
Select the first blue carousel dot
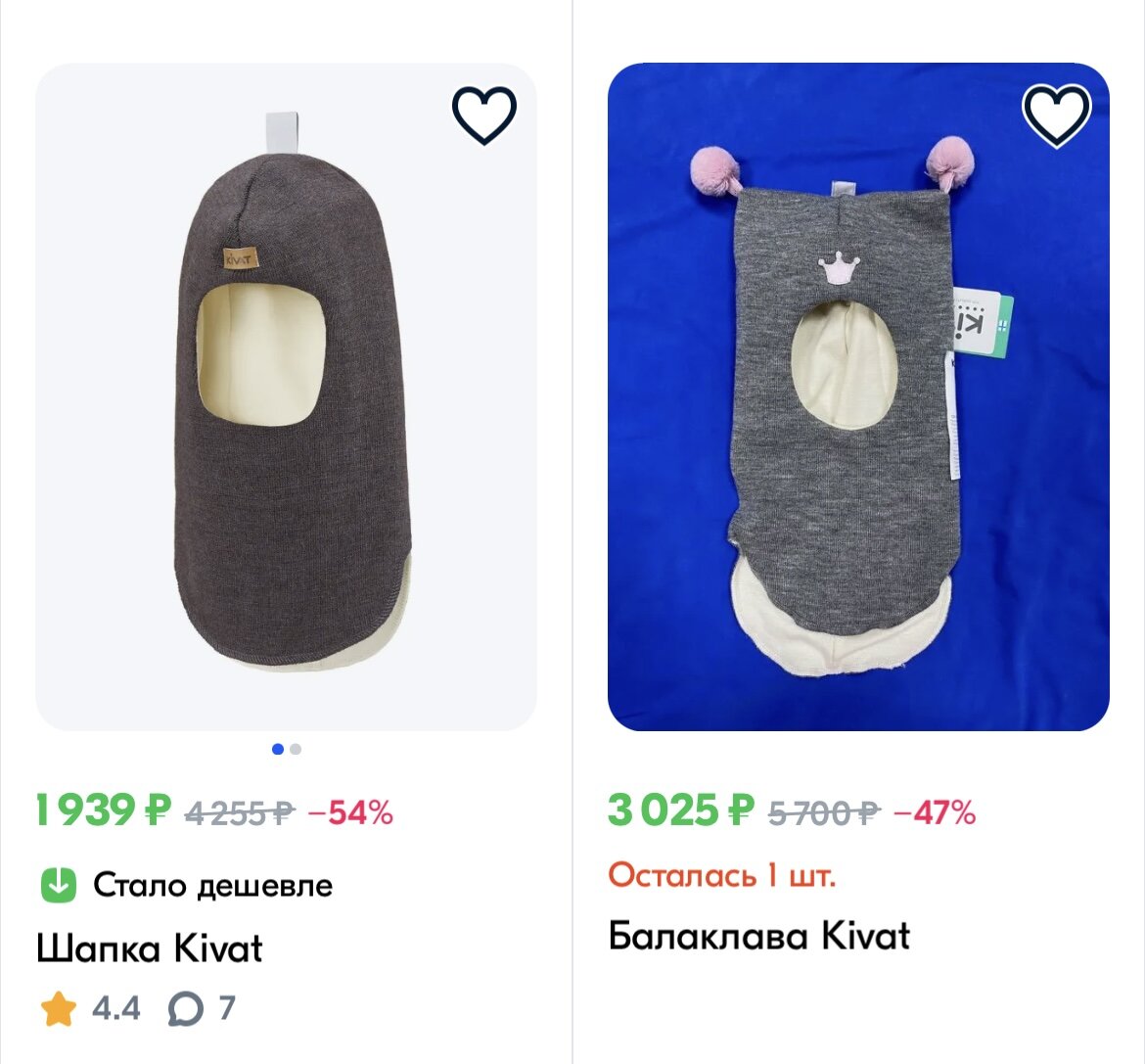[x=278, y=749]
